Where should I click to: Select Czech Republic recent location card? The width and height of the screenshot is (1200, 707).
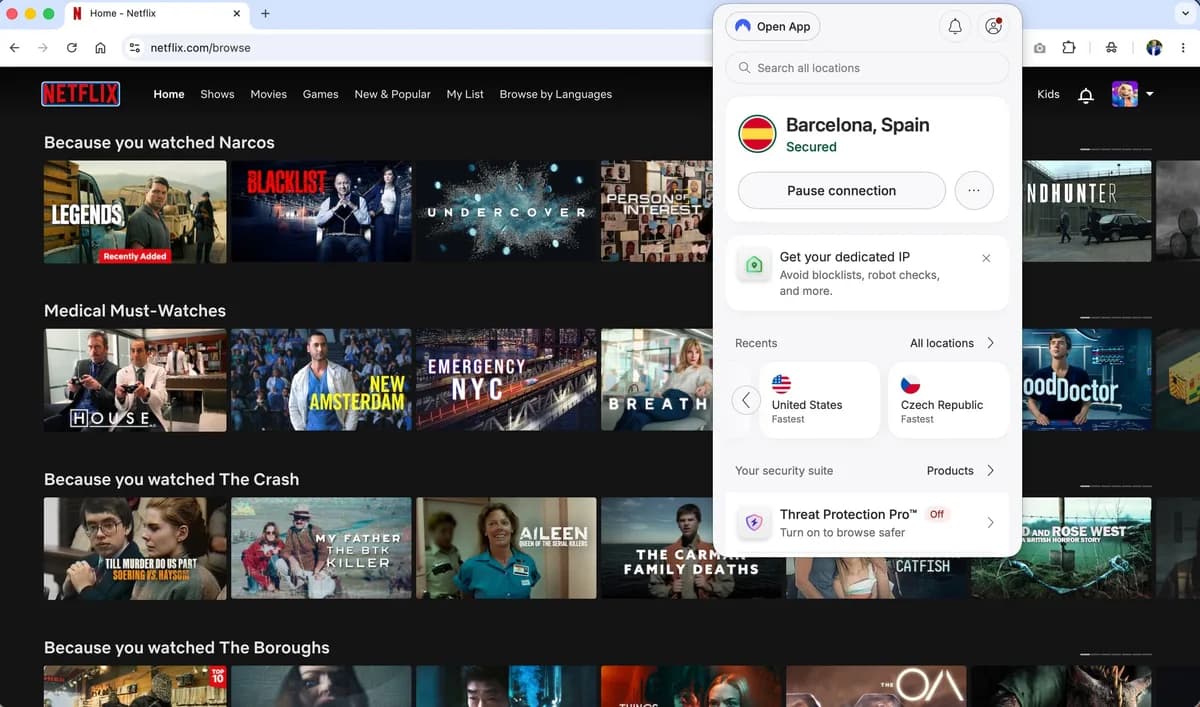coord(948,400)
